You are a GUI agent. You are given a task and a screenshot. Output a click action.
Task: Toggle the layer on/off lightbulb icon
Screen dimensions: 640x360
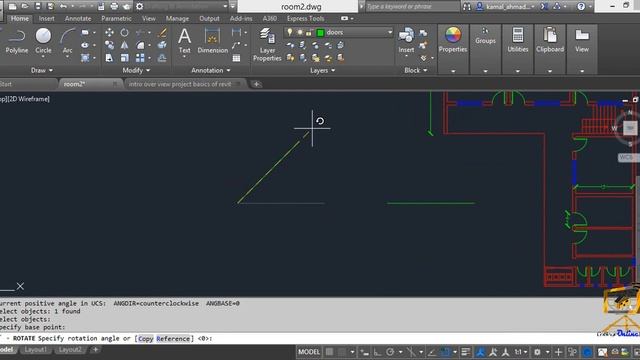tap(289, 32)
